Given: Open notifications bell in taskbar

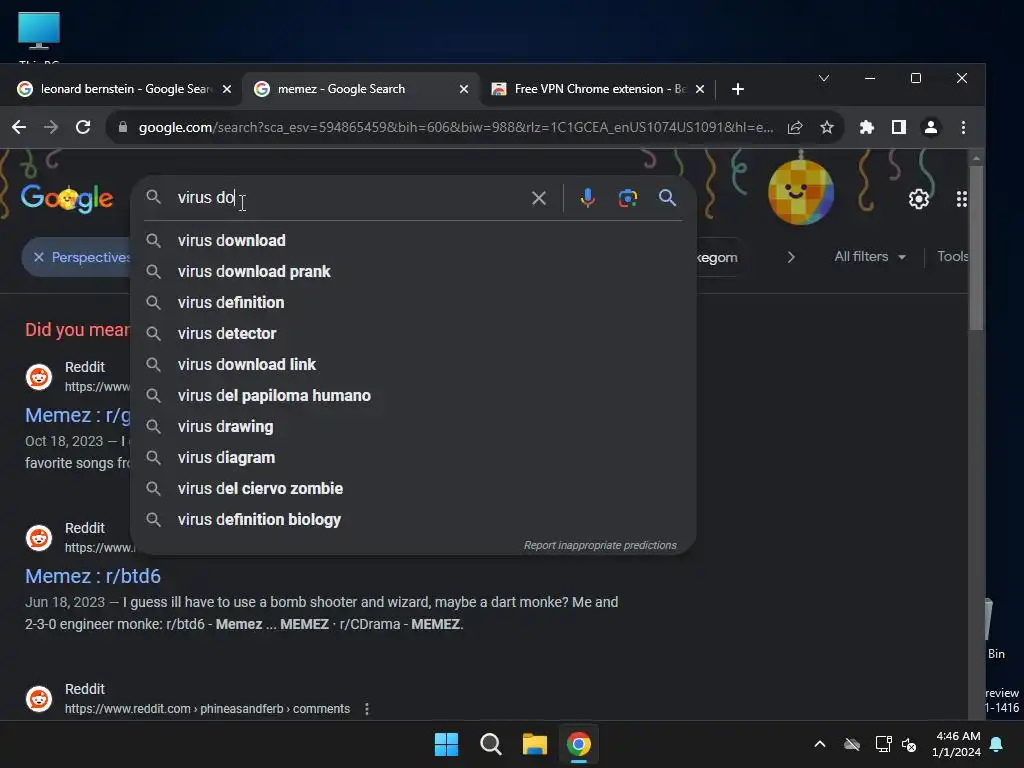Looking at the screenshot, I should coord(997,744).
